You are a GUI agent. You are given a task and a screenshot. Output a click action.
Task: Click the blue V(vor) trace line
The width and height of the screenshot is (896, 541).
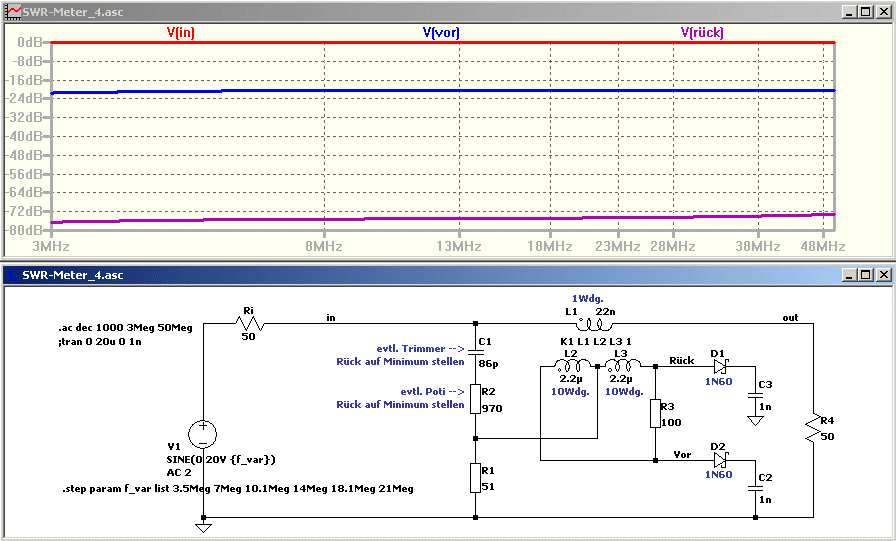click(x=443, y=90)
